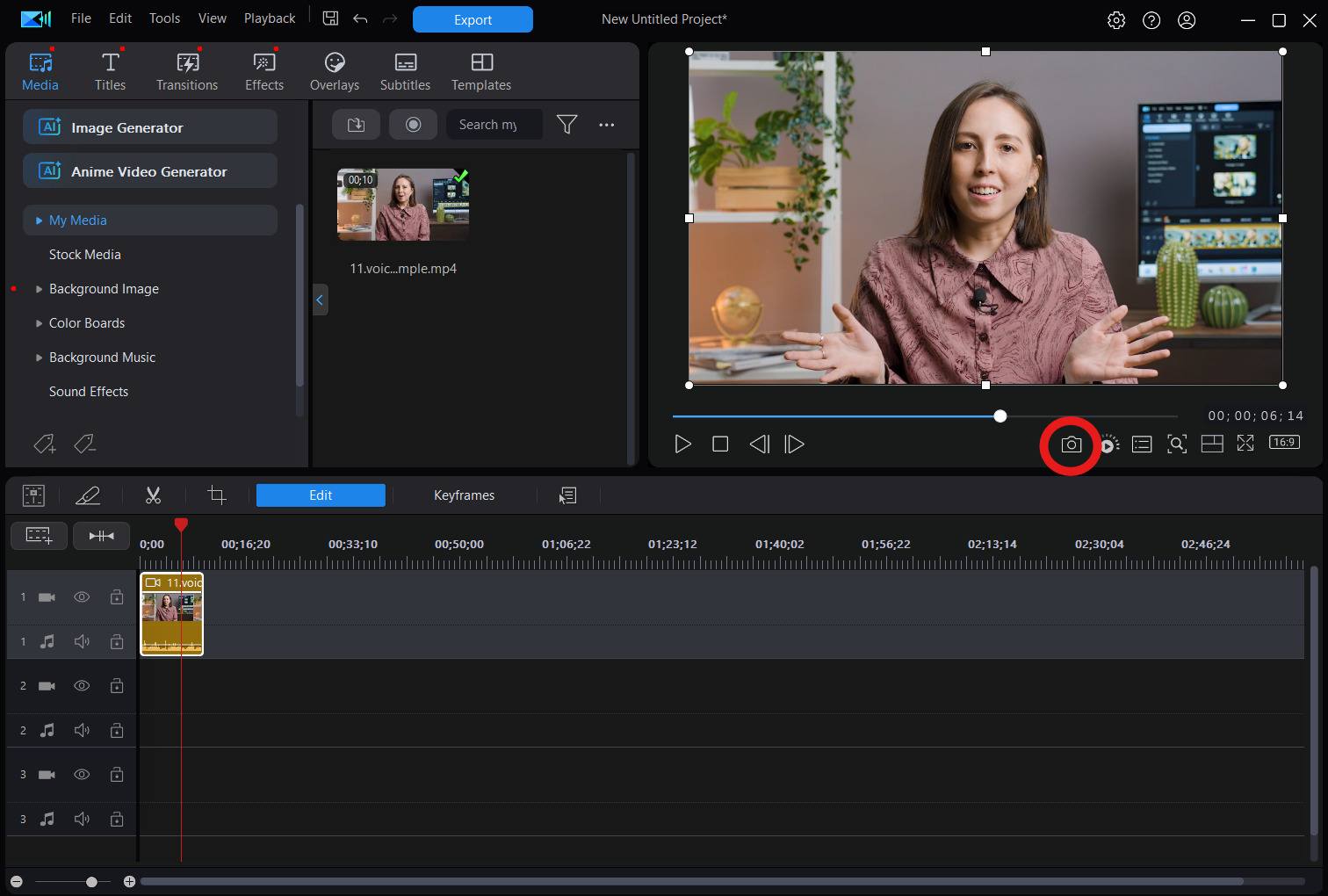Switch to the Keyframes tab

464,495
